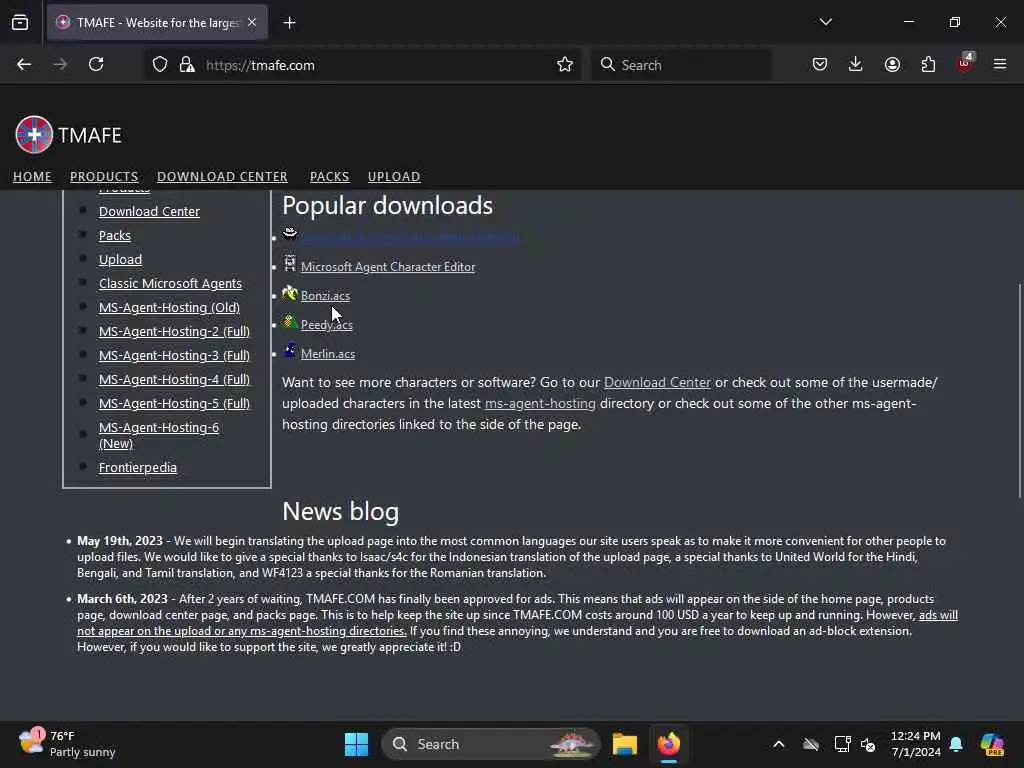Click the Merlin character icon
Image resolution: width=1024 pixels, height=768 pixels.
click(290, 351)
